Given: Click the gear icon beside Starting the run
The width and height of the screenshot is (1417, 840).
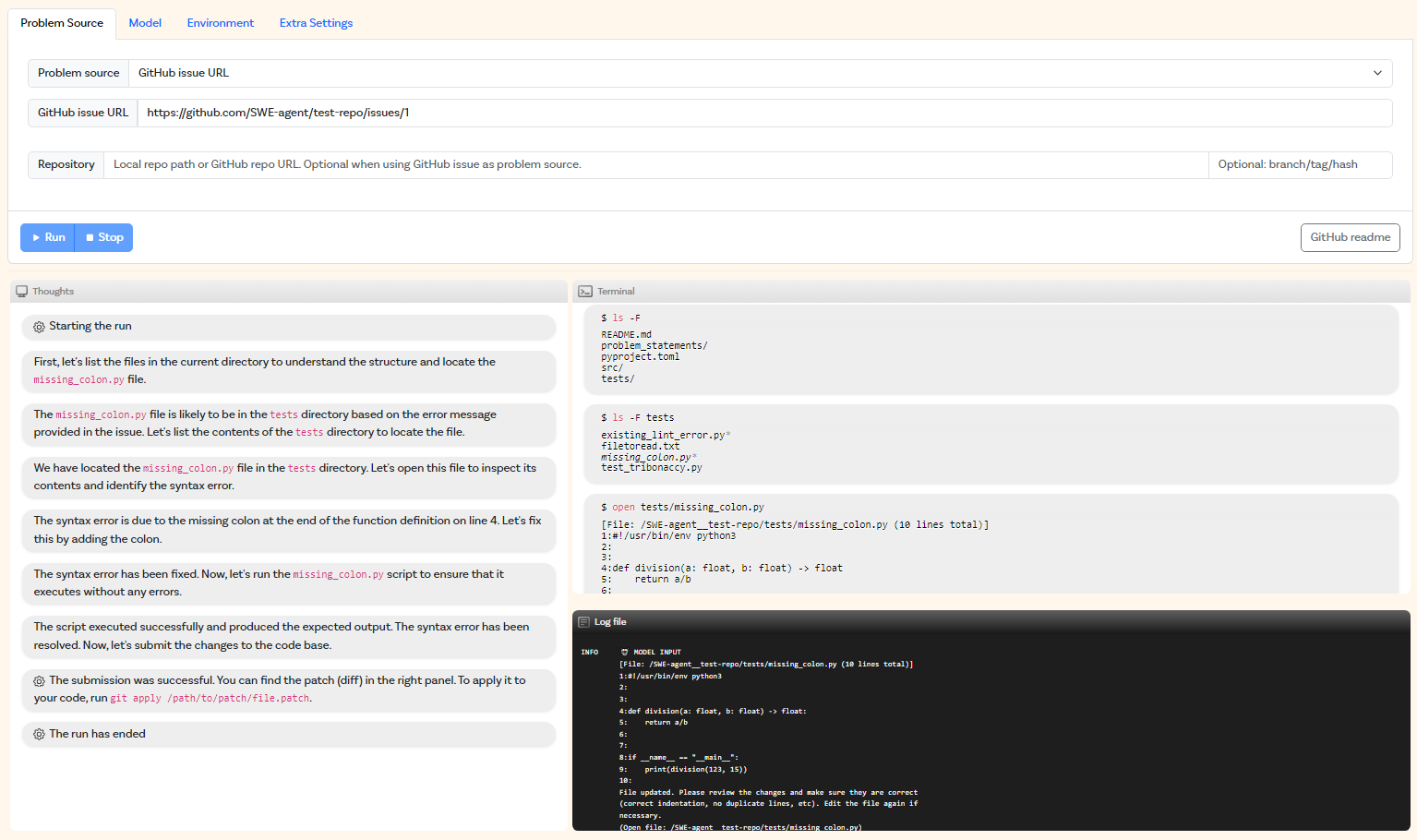Looking at the screenshot, I should (x=39, y=327).
